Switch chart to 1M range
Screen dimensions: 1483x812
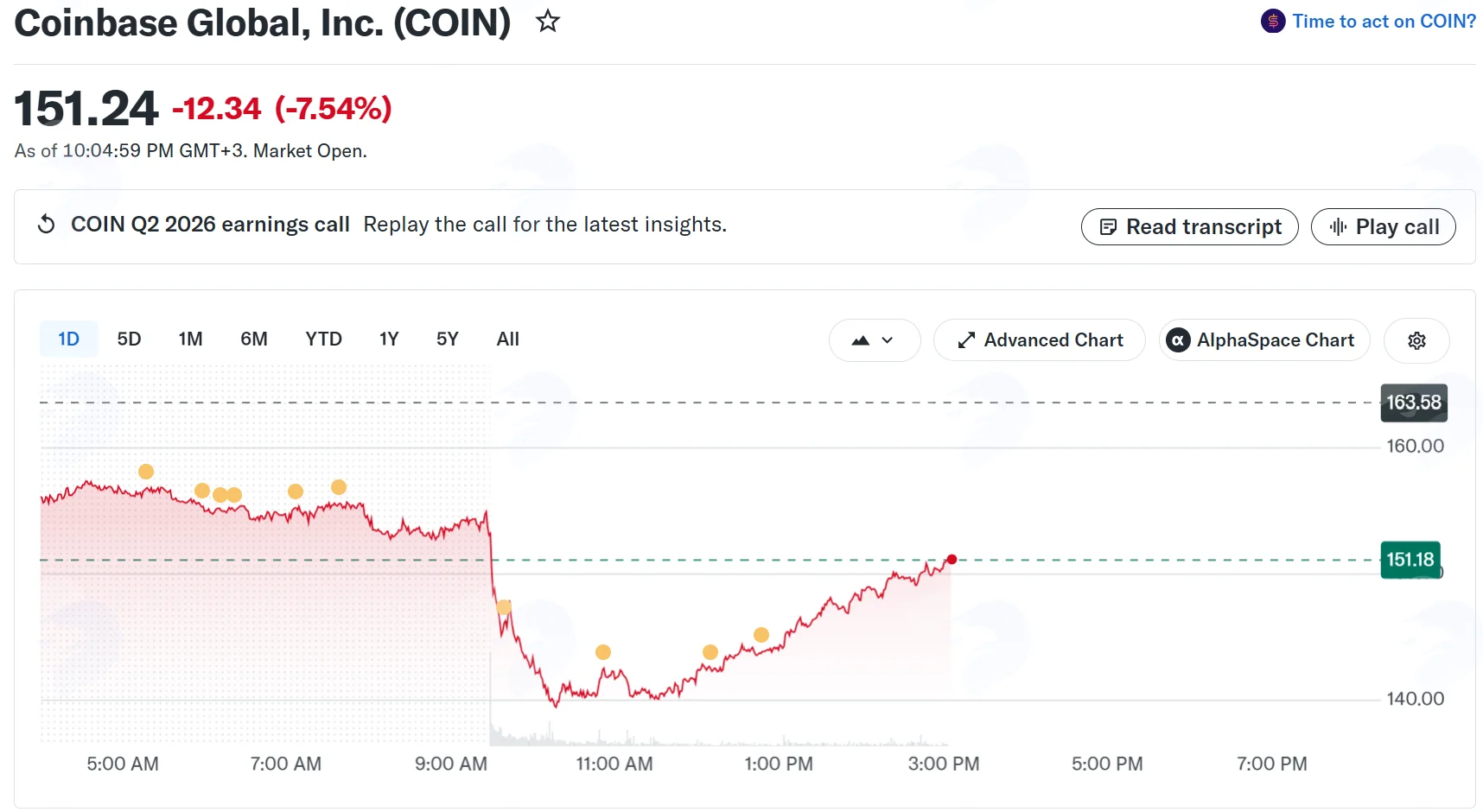(x=190, y=339)
